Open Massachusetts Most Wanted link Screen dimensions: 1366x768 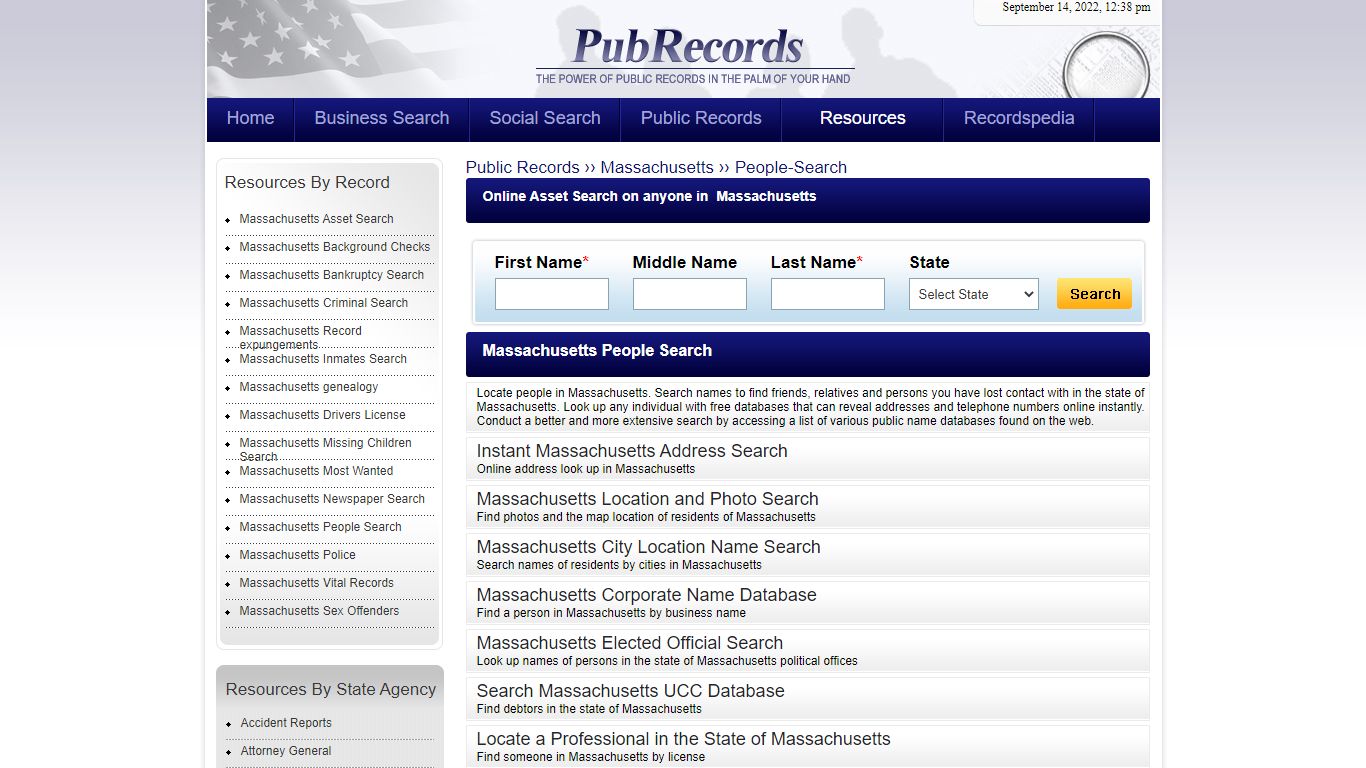point(316,471)
